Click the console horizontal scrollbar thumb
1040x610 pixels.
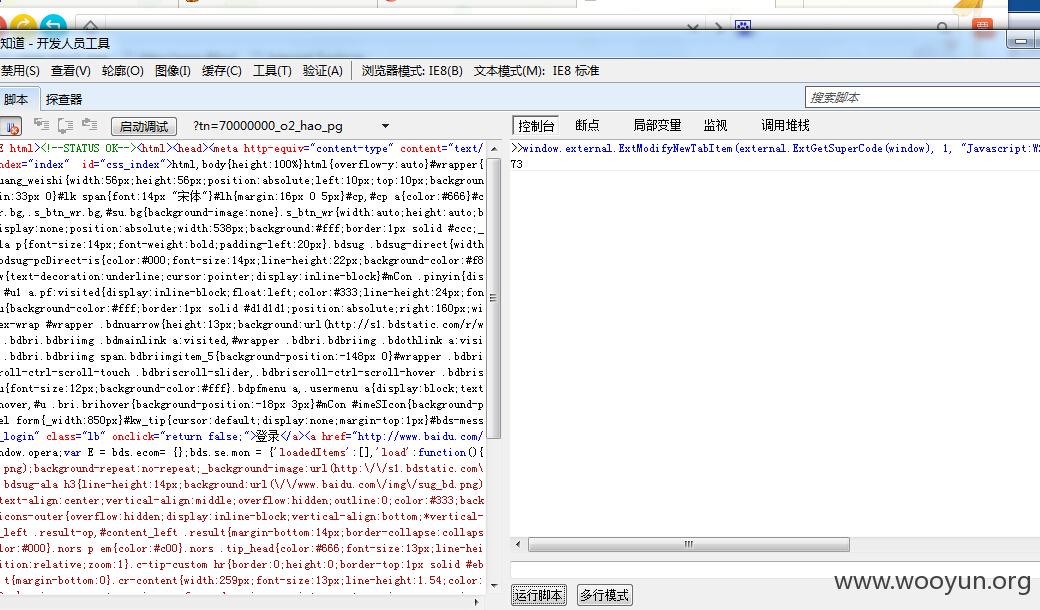point(688,544)
